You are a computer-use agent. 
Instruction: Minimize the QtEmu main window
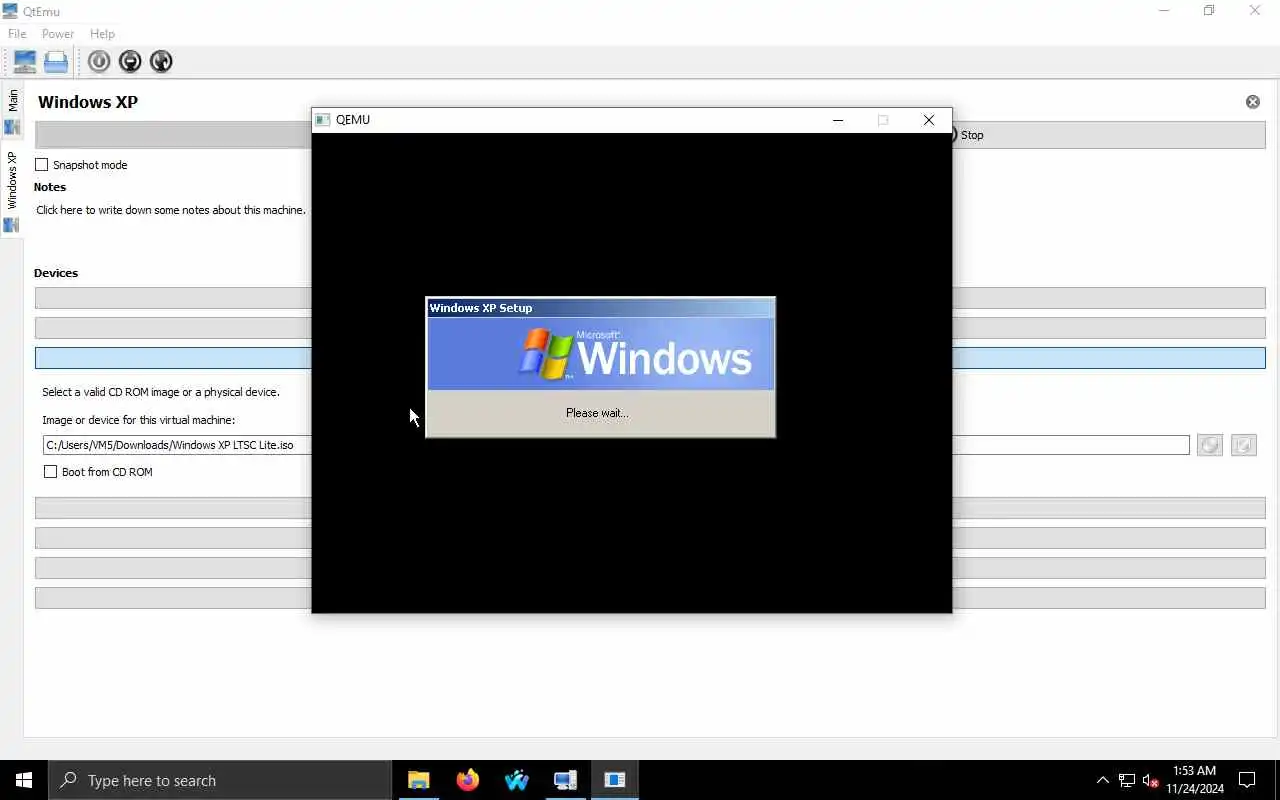coord(1164,11)
